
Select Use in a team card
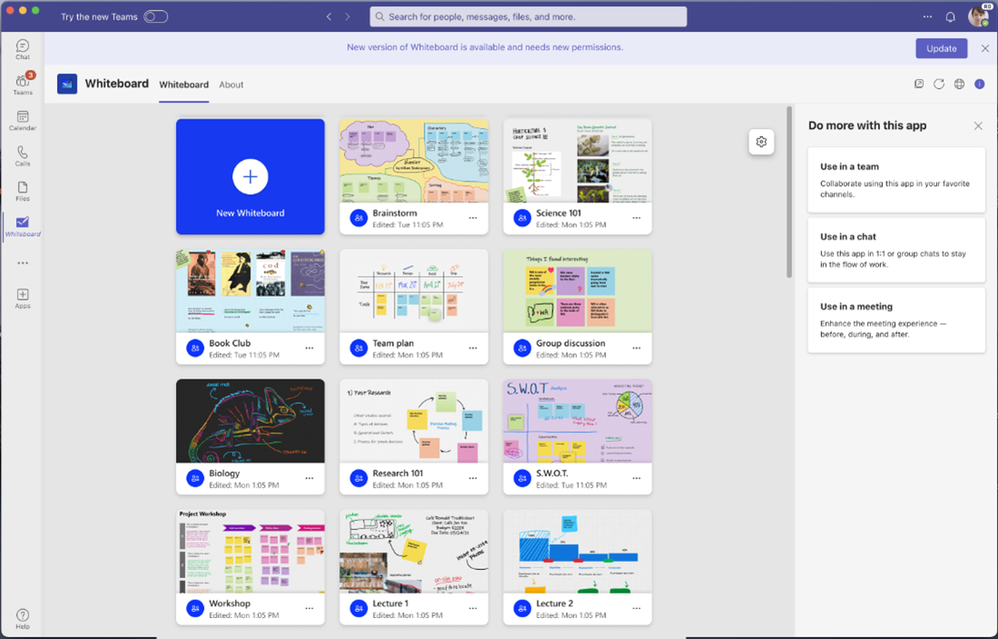point(896,180)
